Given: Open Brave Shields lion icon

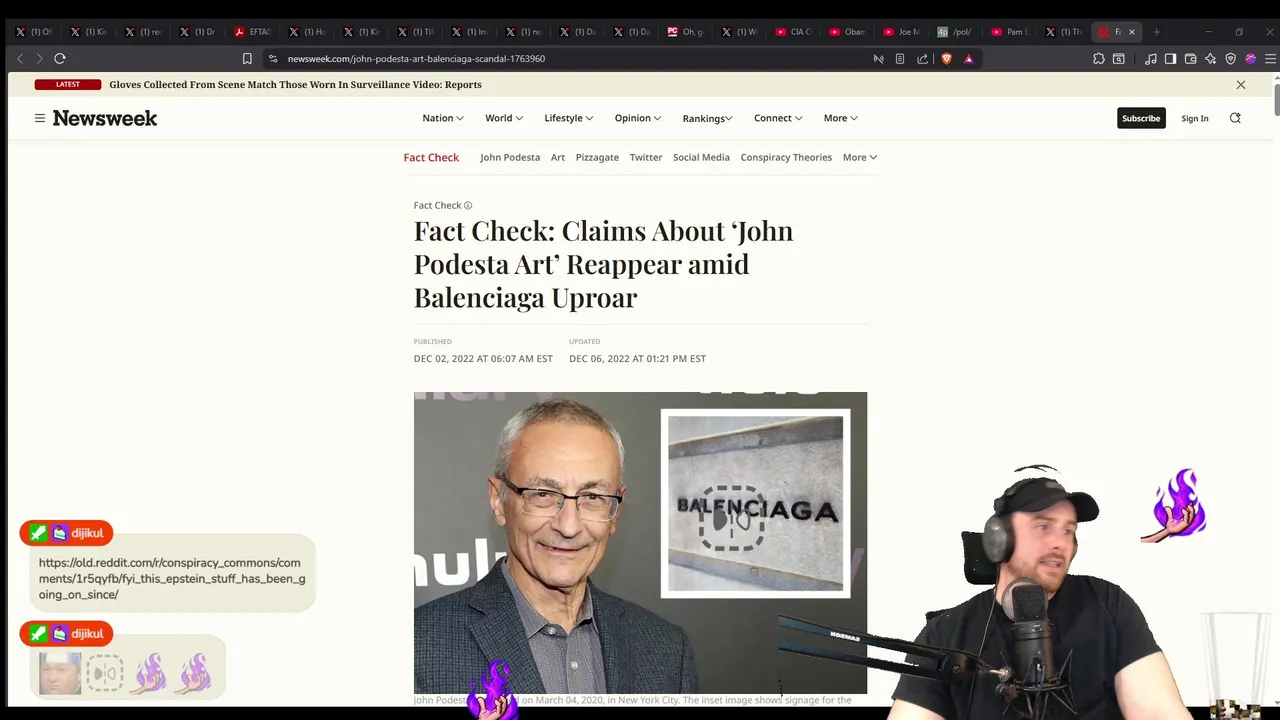Looking at the screenshot, I should 946,59.
